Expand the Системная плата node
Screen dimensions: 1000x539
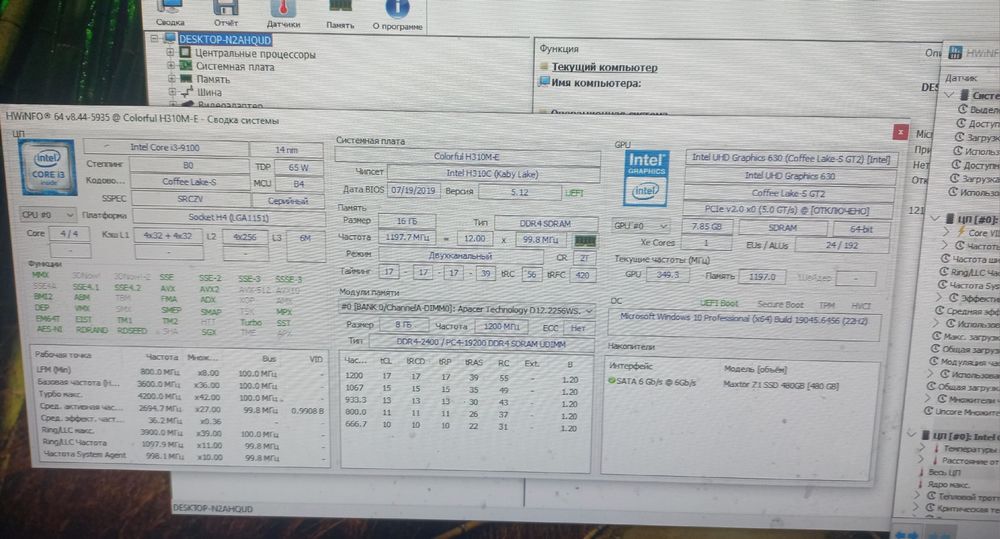pos(170,65)
